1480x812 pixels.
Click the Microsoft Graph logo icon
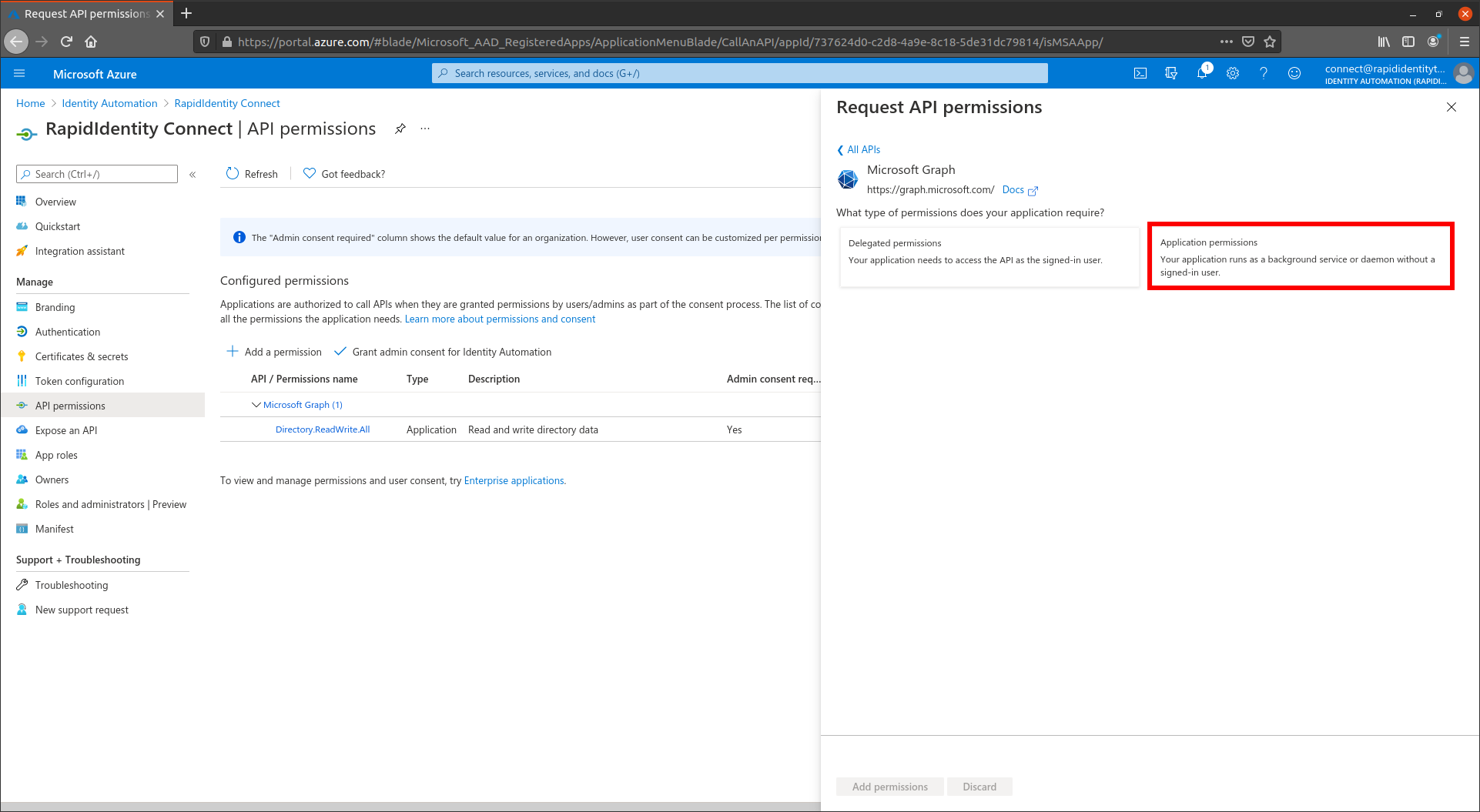848,179
